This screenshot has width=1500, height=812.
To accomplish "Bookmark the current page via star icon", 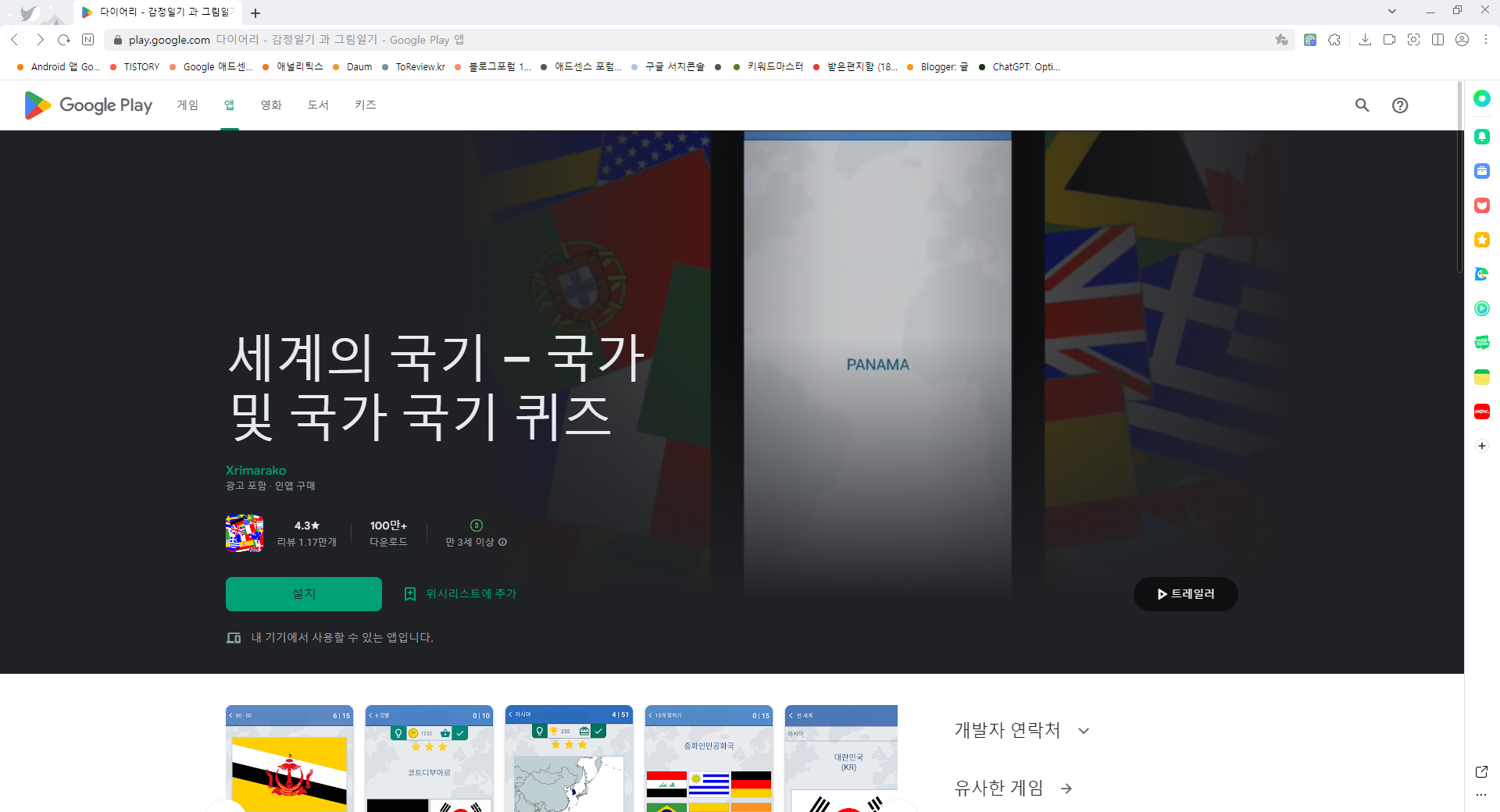I will coord(1282,40).
